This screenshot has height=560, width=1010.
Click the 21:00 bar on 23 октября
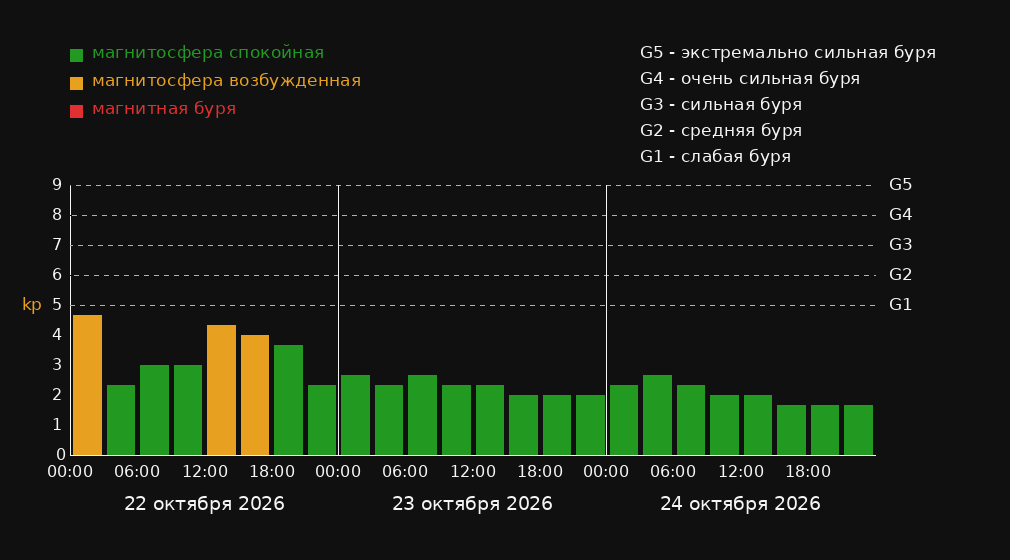[x=590, y=425]
